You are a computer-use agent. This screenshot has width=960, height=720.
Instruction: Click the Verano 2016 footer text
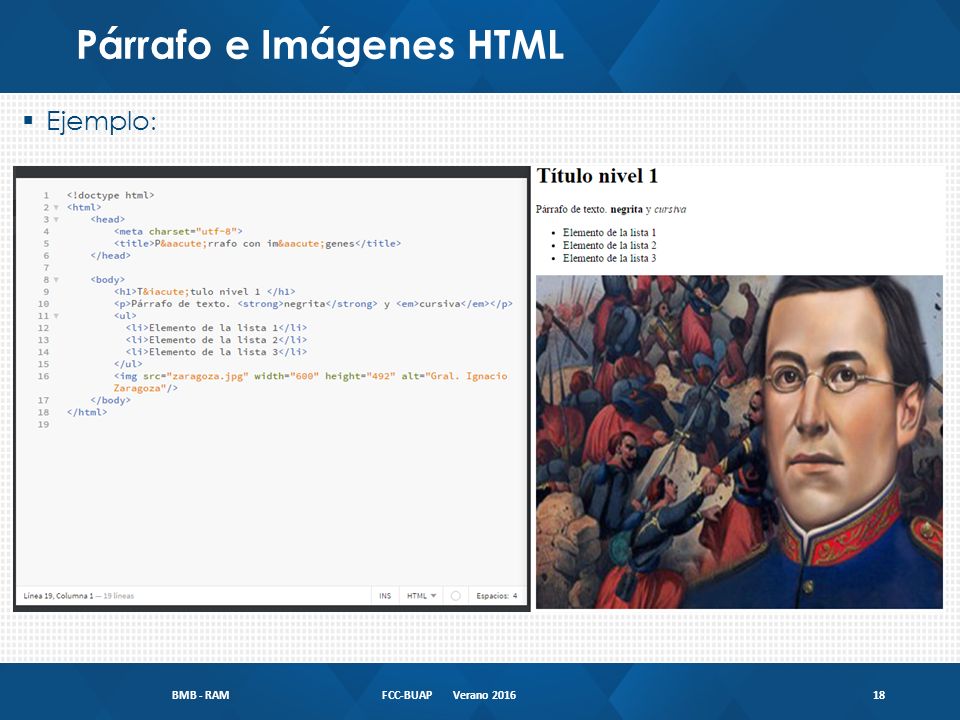point(484,695)
